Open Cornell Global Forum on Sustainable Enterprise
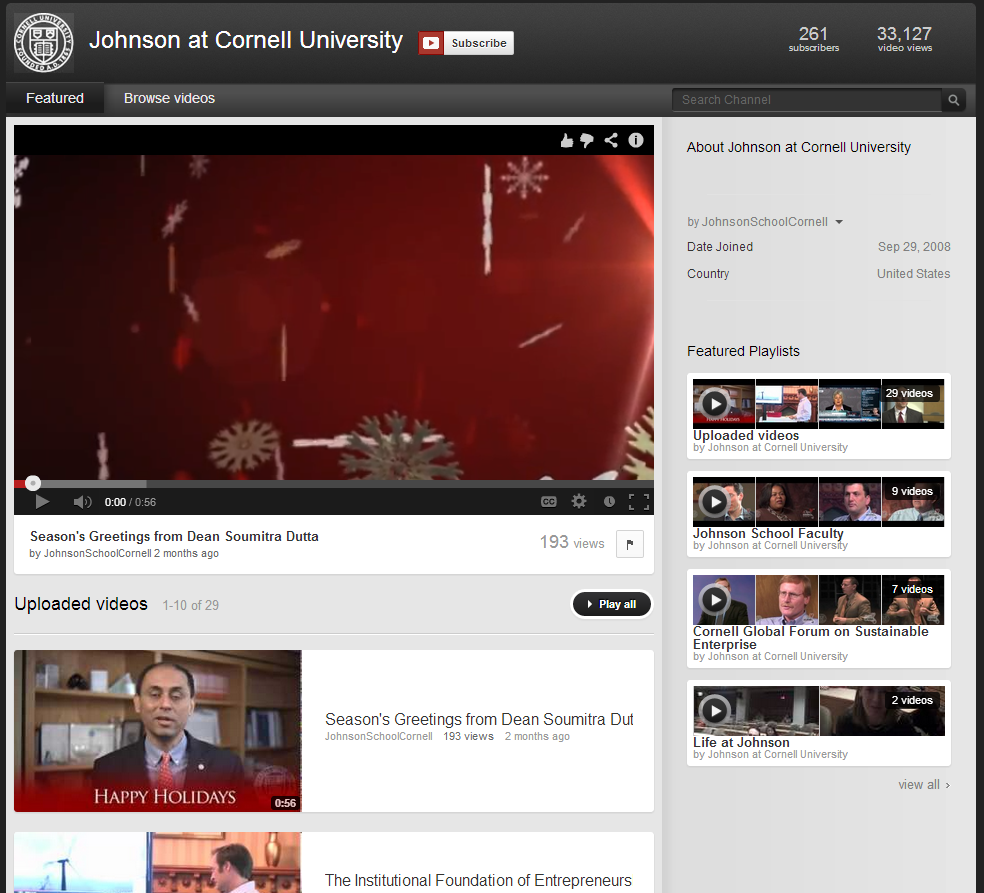The image size is (984, 893). pos(811,638)
